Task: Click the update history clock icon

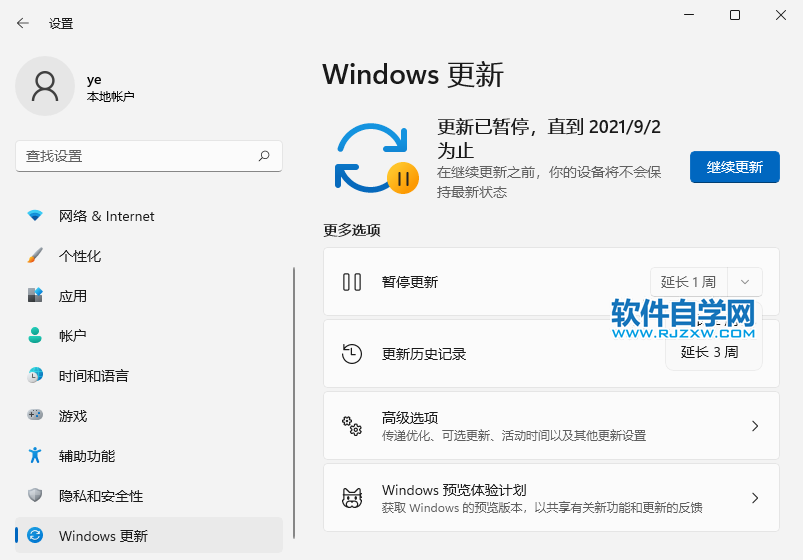Action: 352,354
